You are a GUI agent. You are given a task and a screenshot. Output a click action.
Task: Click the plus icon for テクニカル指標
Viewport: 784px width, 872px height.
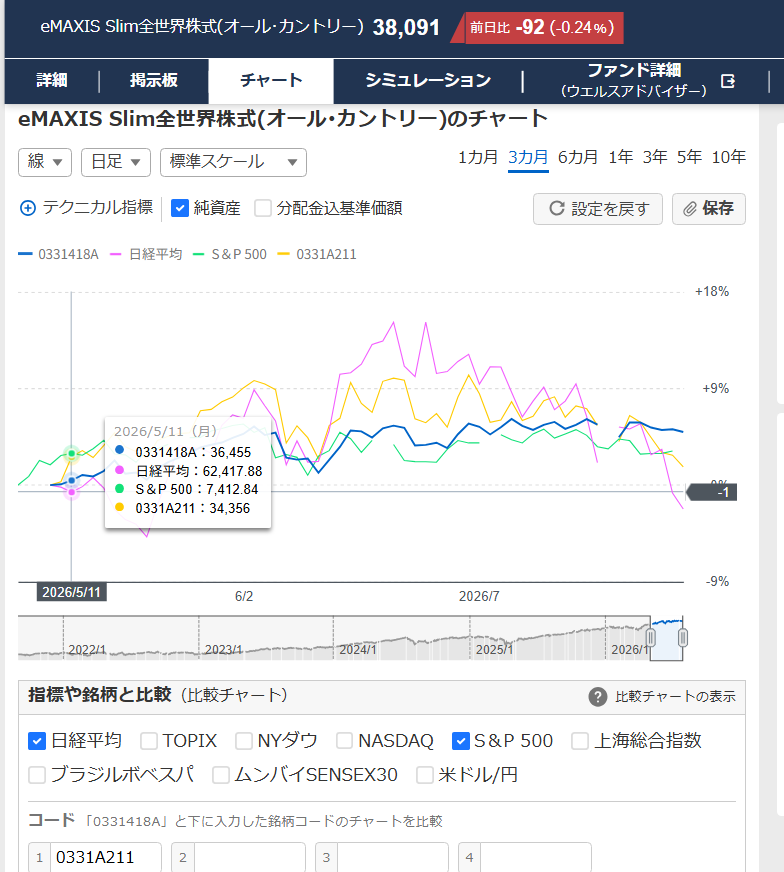(28, 208)
